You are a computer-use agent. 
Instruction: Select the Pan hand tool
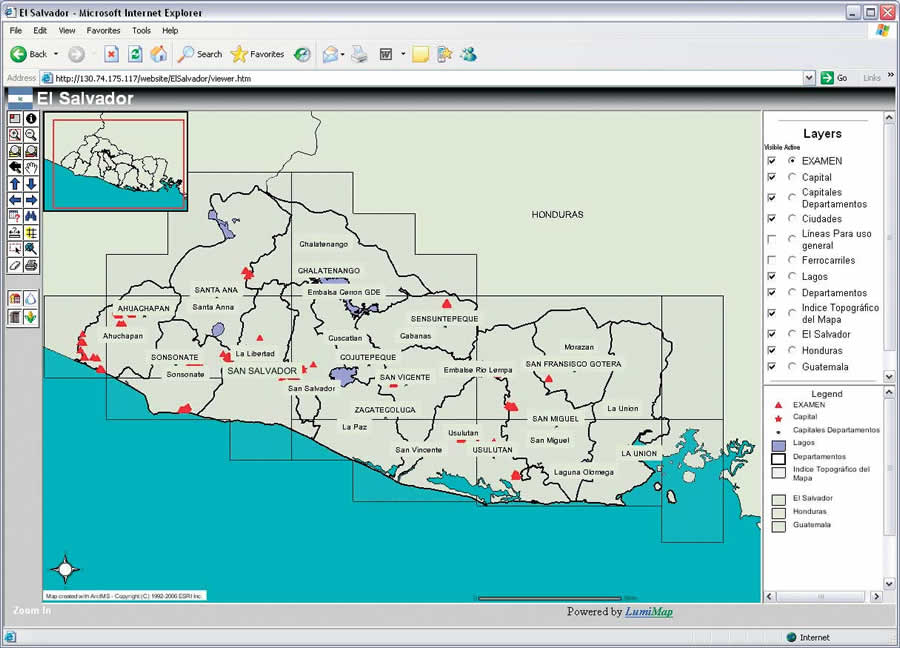pyautogui.click(x=31, y=167)
